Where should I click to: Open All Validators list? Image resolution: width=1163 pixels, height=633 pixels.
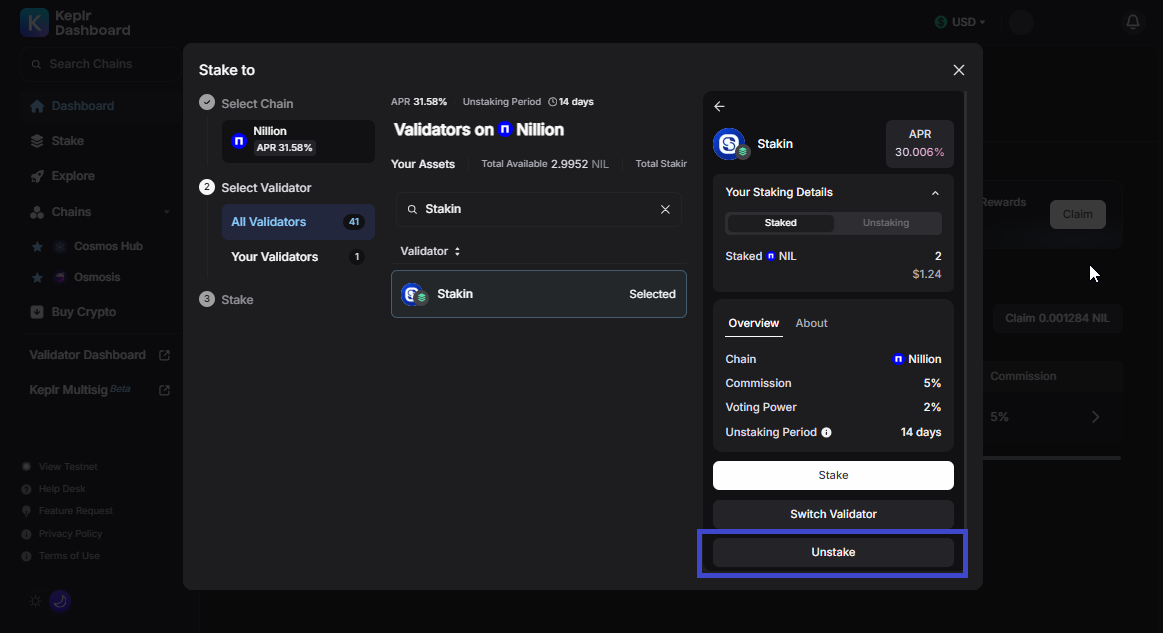tap(298, 222)
